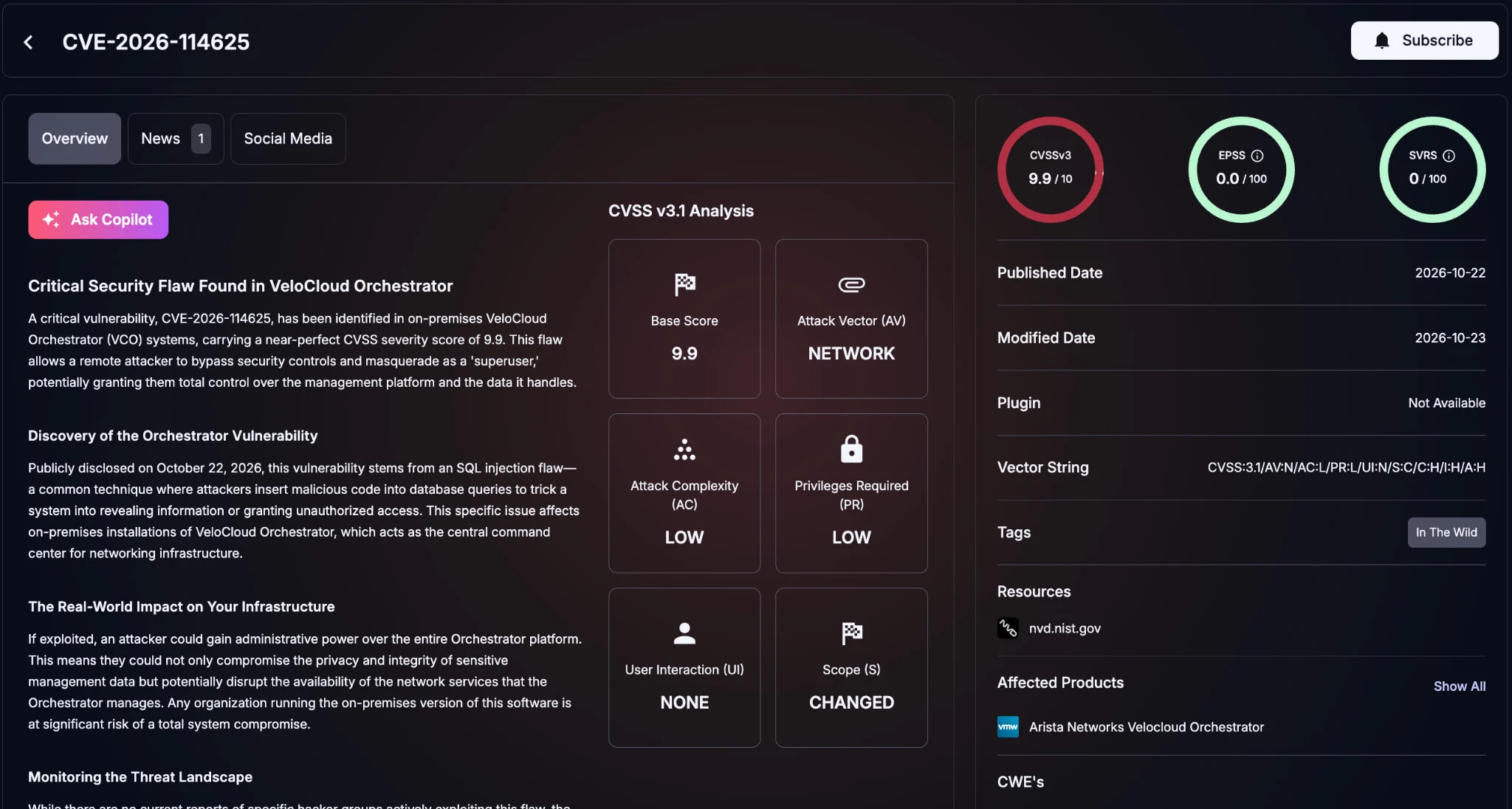Click the In The Wild tag
Screen dimensions: 1512x809
(1446, 532)
